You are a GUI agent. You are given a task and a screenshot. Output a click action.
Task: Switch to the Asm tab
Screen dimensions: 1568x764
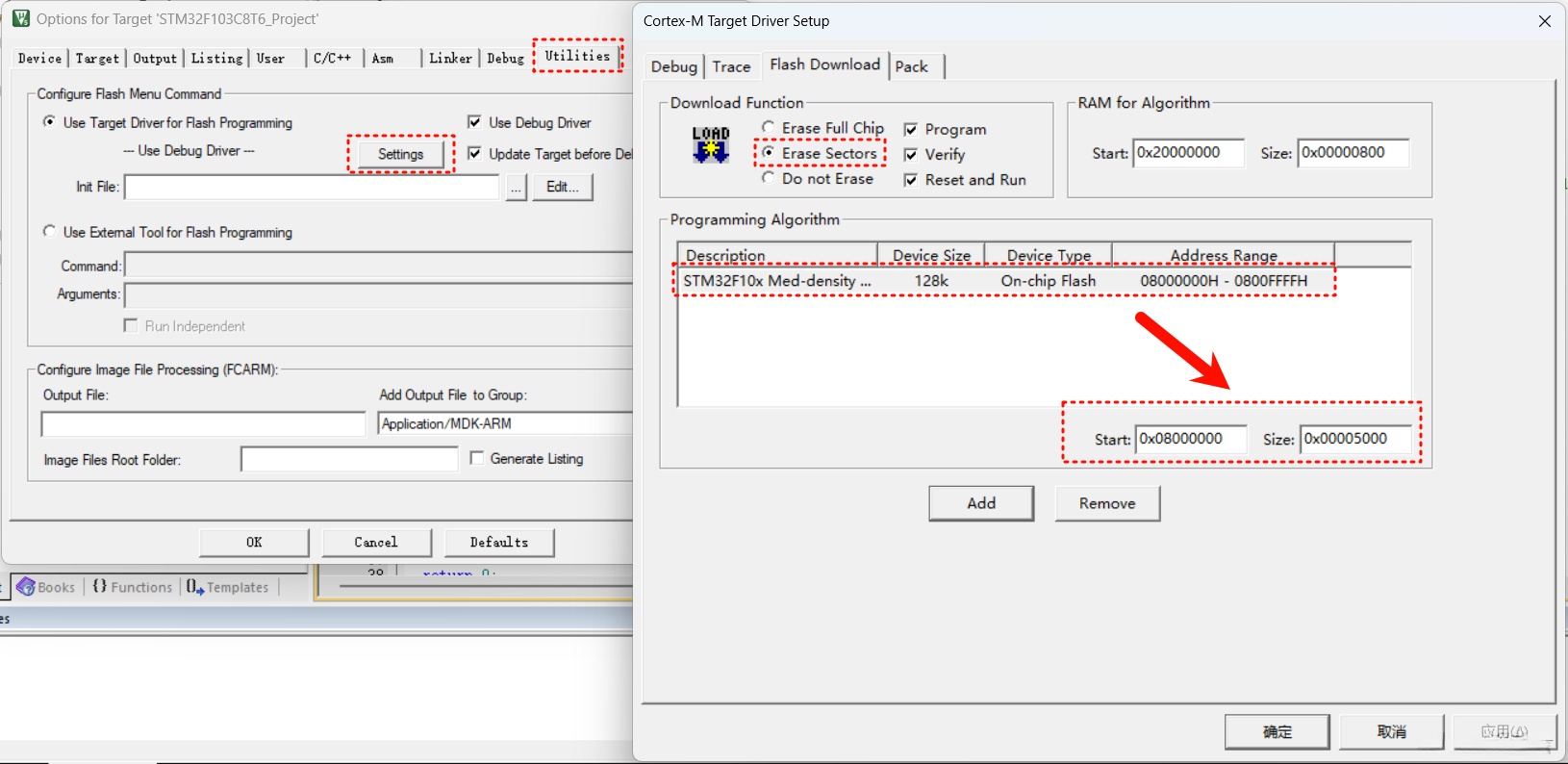383,59
